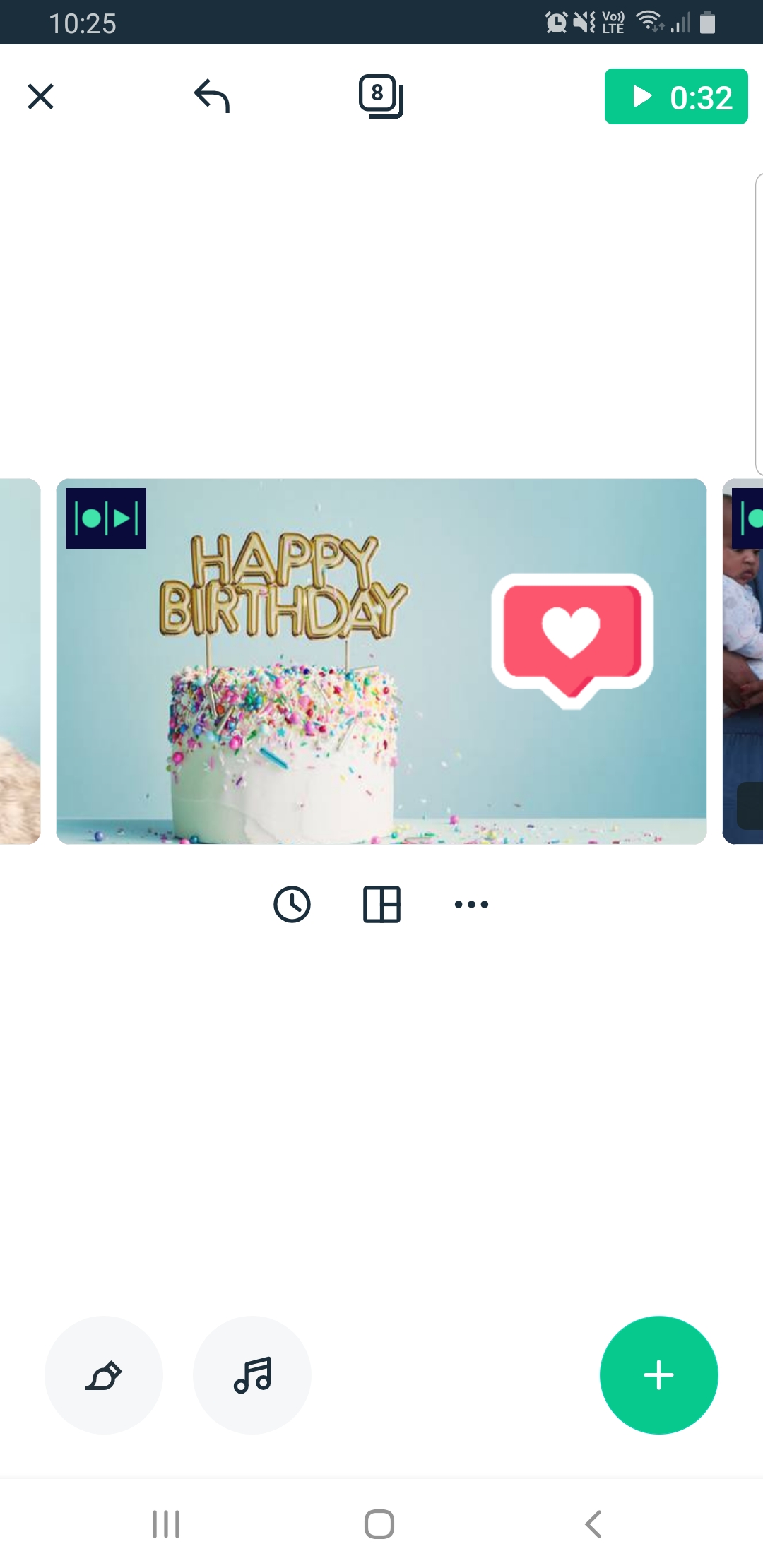
Task: Select the Happy Birthday cake slide
Action: [x=381, y=661]
